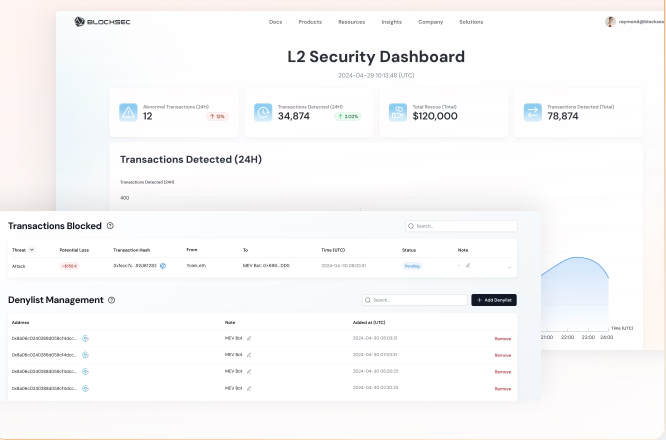
Task: Click magnifier icon in Transactions Blocked search
Action: click(x=411, y=226)
